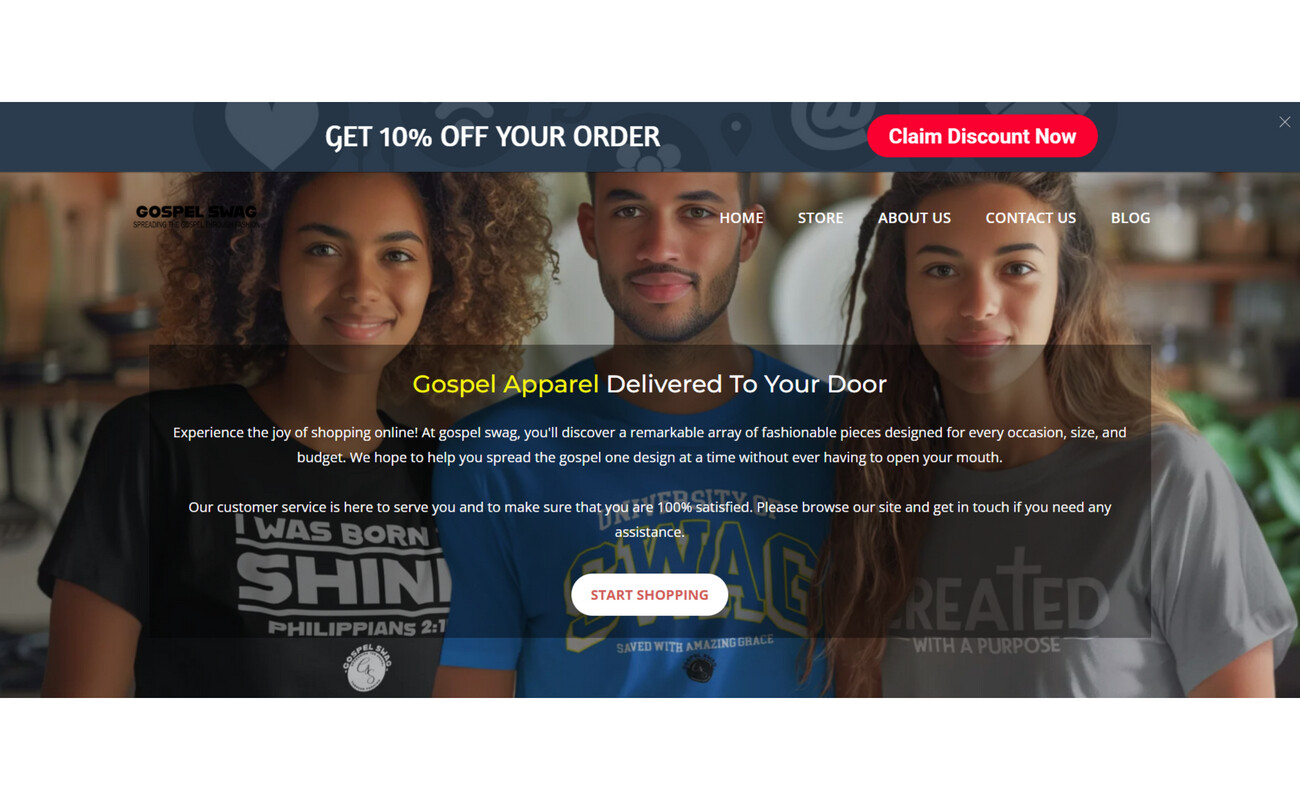The image size is (1300, 800).
Task: Click the round Gospel Swag badge on black shirt
Action: [366, 667]
